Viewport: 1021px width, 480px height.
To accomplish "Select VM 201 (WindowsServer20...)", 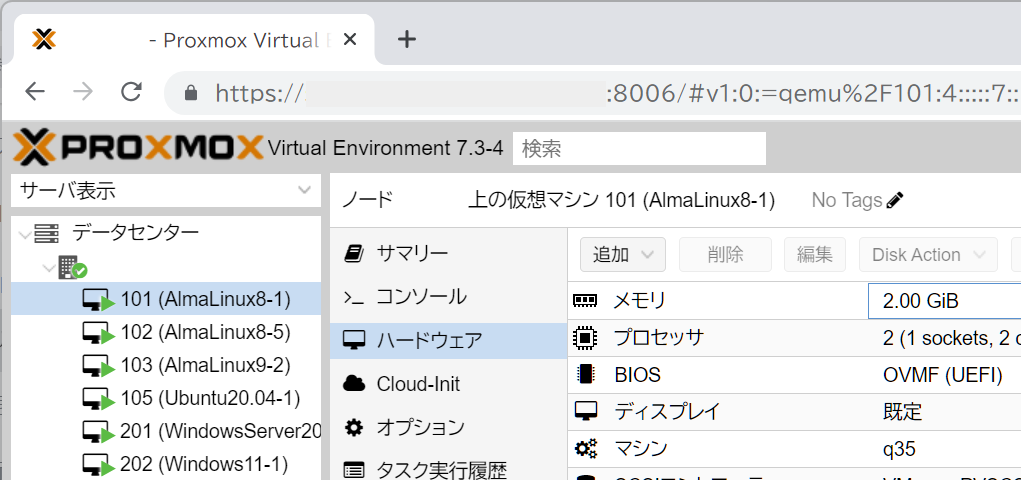I will [x=166, y=431].
